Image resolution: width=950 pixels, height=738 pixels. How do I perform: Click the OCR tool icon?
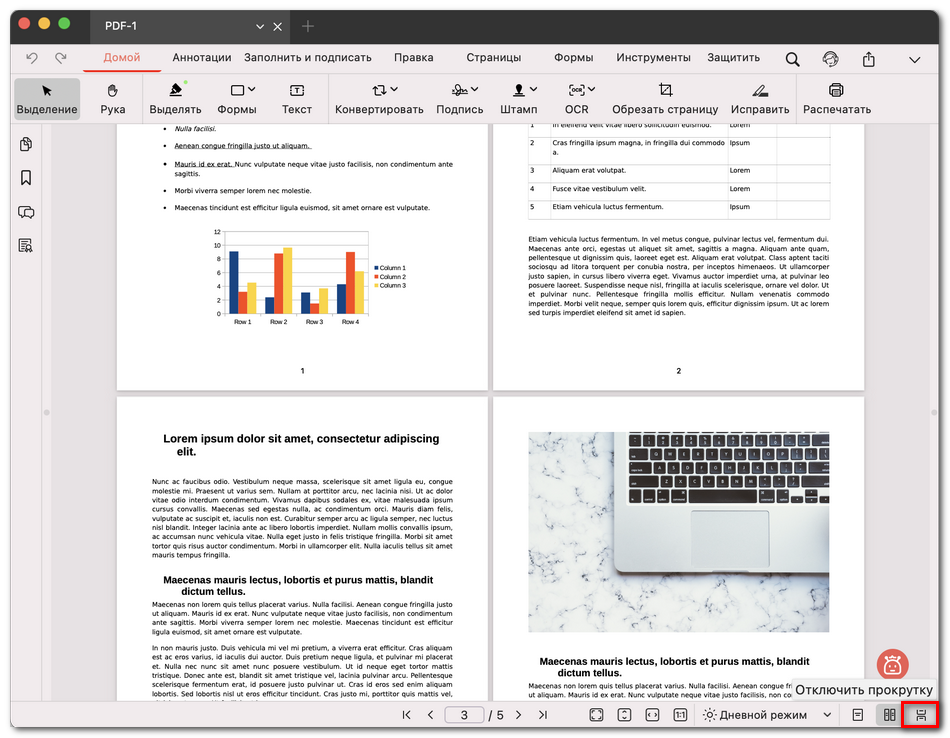tap(576, 90)
